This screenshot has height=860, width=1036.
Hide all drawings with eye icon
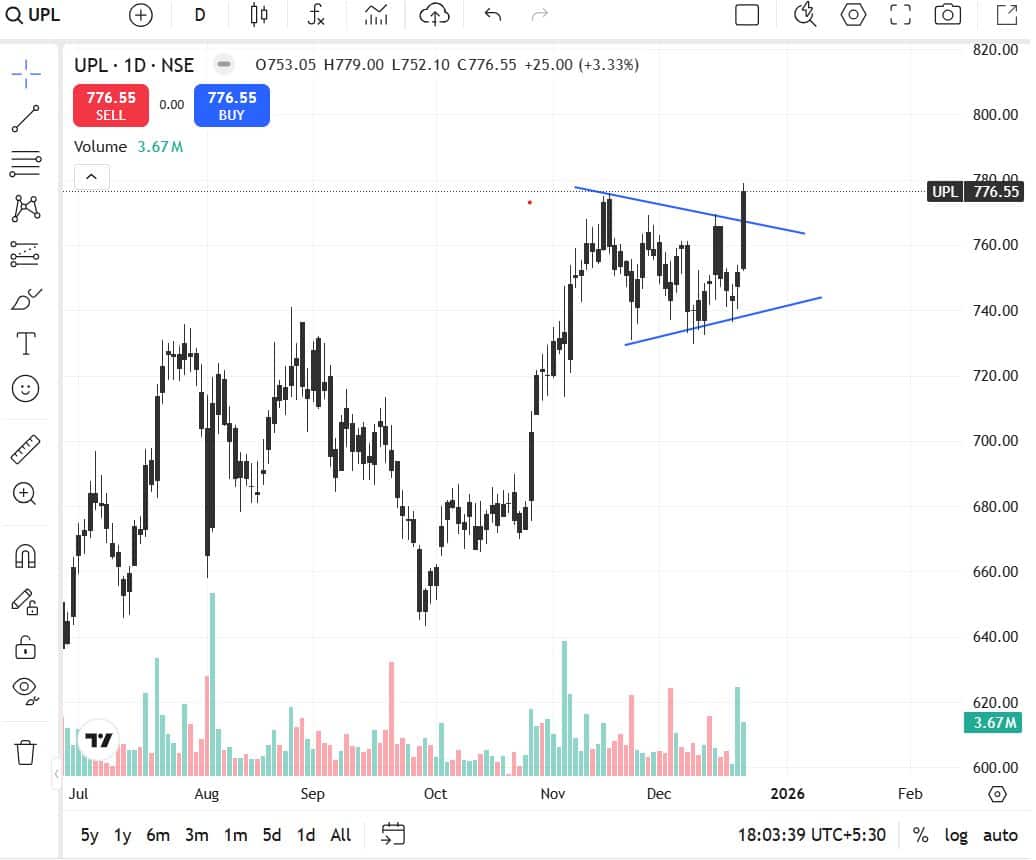[26, 692]
